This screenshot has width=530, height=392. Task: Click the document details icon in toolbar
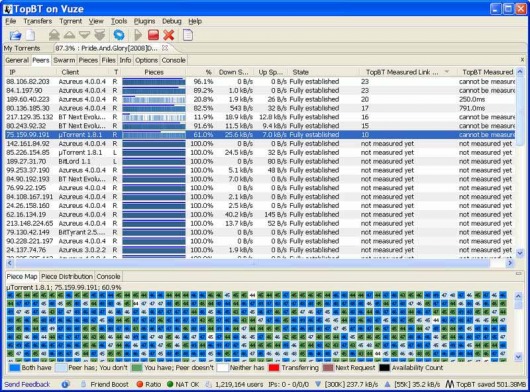[x=188, y=35]
